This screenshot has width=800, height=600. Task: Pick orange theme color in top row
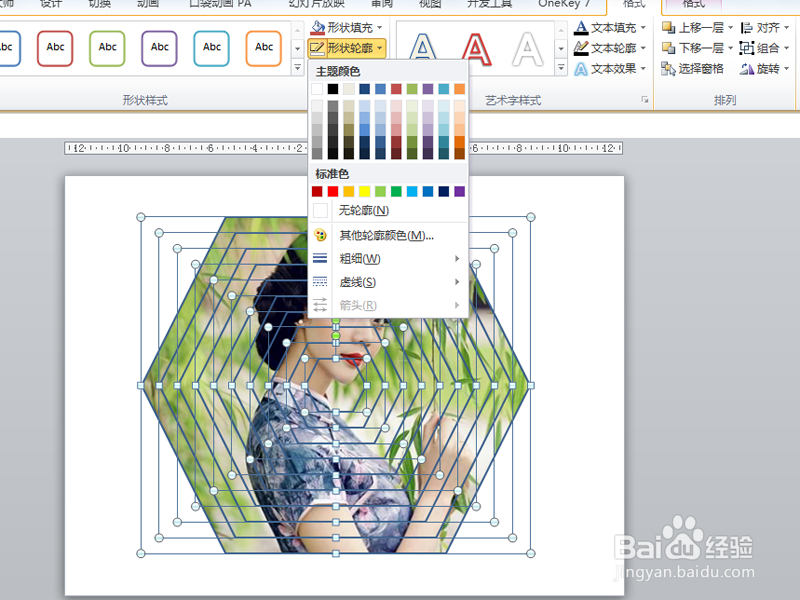459,89
